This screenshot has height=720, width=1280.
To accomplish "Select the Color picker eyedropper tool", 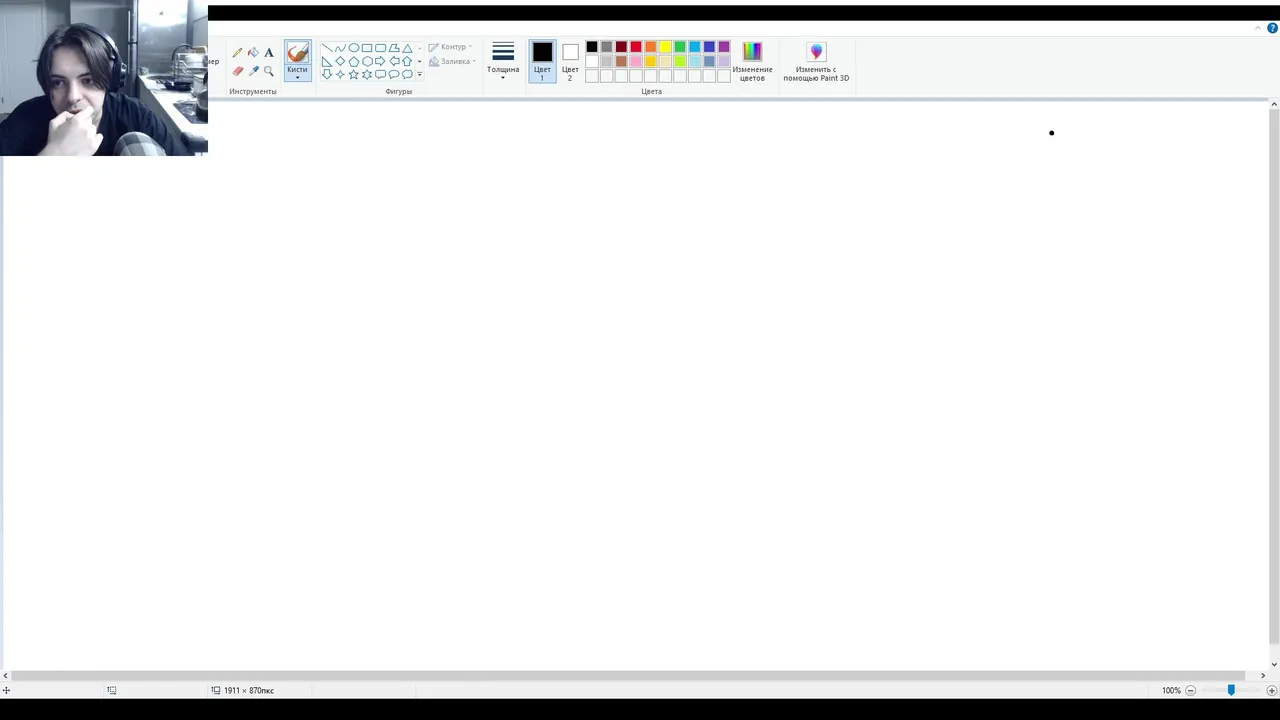I will coord(253,71).
